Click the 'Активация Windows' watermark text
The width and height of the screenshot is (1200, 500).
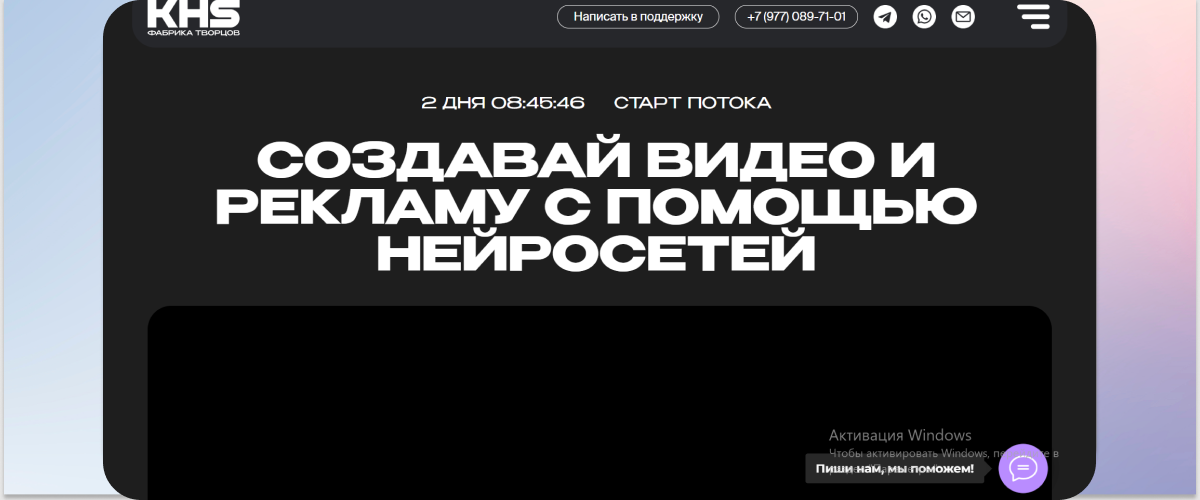[900, 435]
